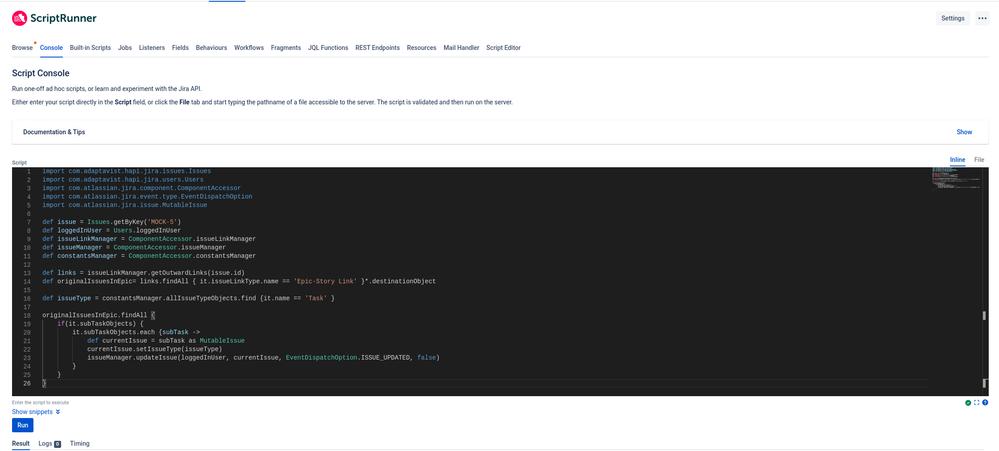Place cursor on loggedInUser definition line 8
Screen dimensions: 999x451
point(111,230)
